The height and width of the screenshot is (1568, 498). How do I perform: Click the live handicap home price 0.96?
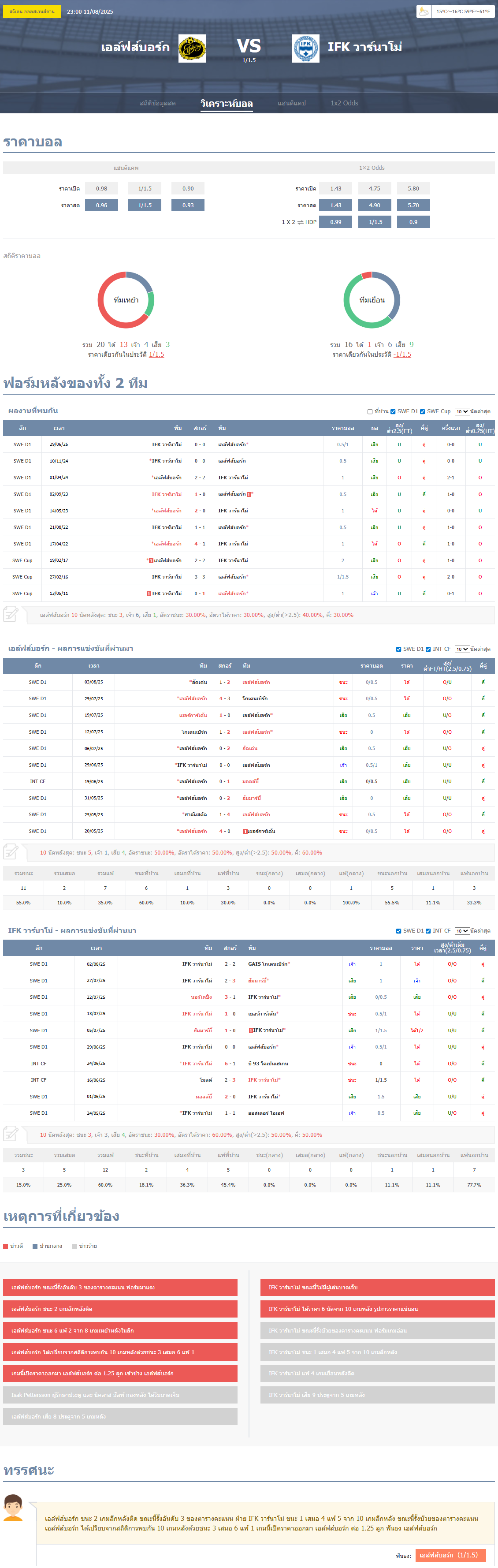point(101,205)
